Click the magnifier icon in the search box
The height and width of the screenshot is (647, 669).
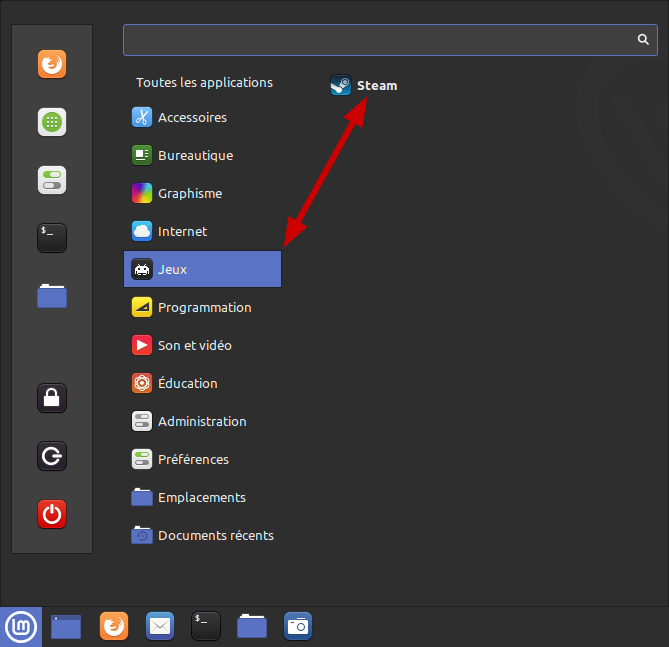click(643, 40)
